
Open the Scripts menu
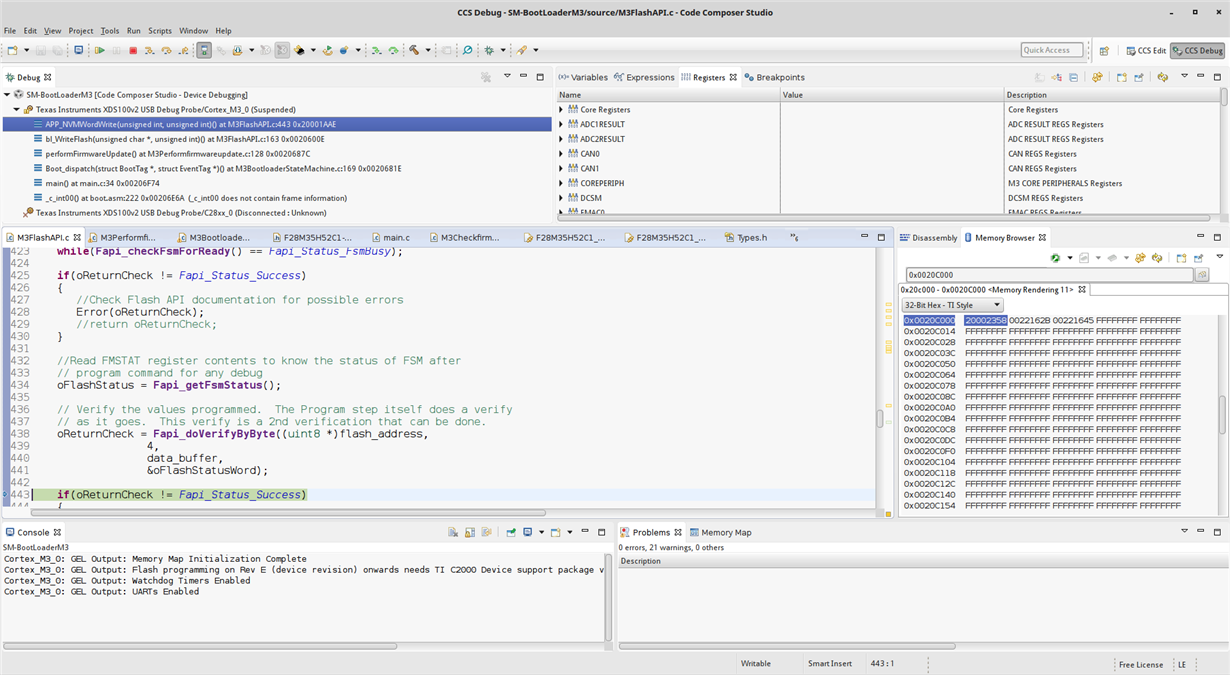[160, 31]
